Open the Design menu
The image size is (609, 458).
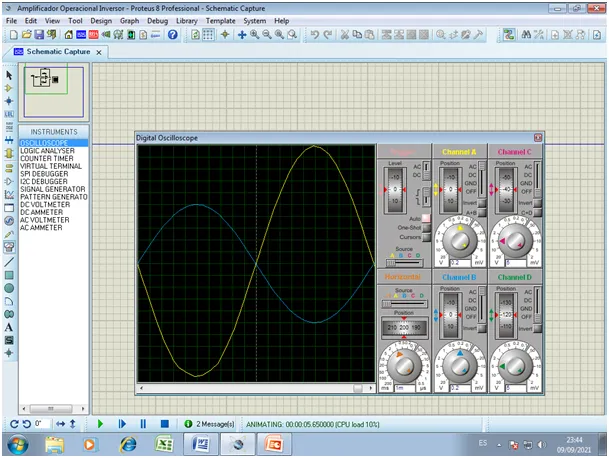[101, 21]
